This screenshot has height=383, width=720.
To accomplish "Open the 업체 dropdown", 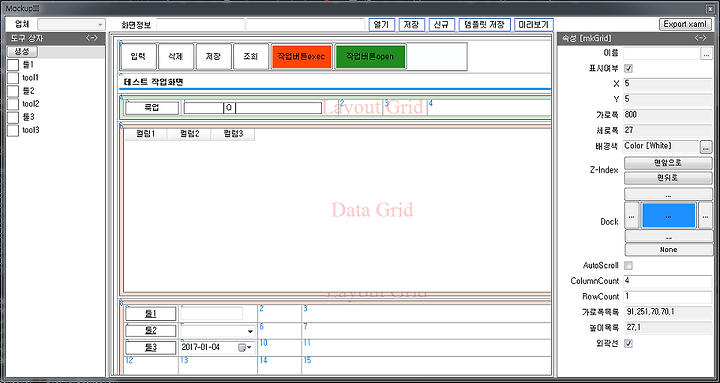I will pyautogui.click(x=71, y=25).
